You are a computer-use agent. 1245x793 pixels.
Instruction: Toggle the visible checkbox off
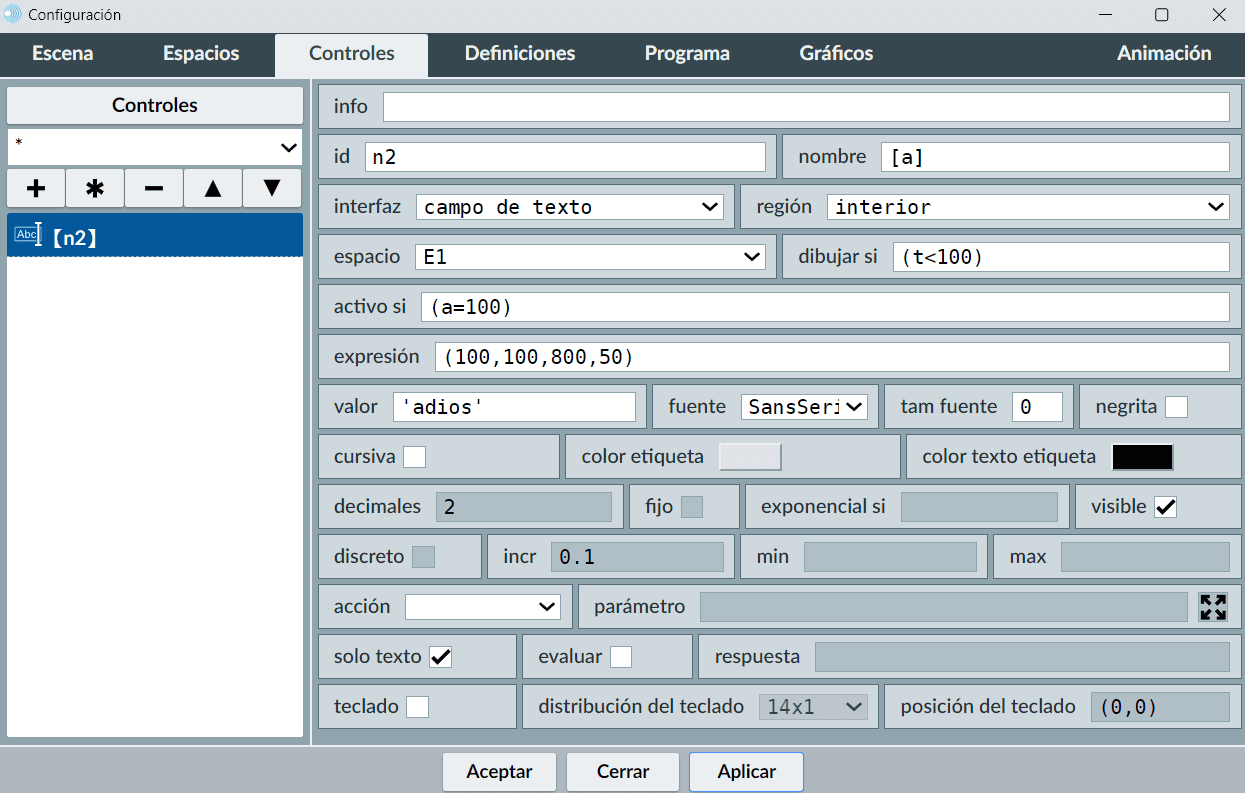(1165, 507)
